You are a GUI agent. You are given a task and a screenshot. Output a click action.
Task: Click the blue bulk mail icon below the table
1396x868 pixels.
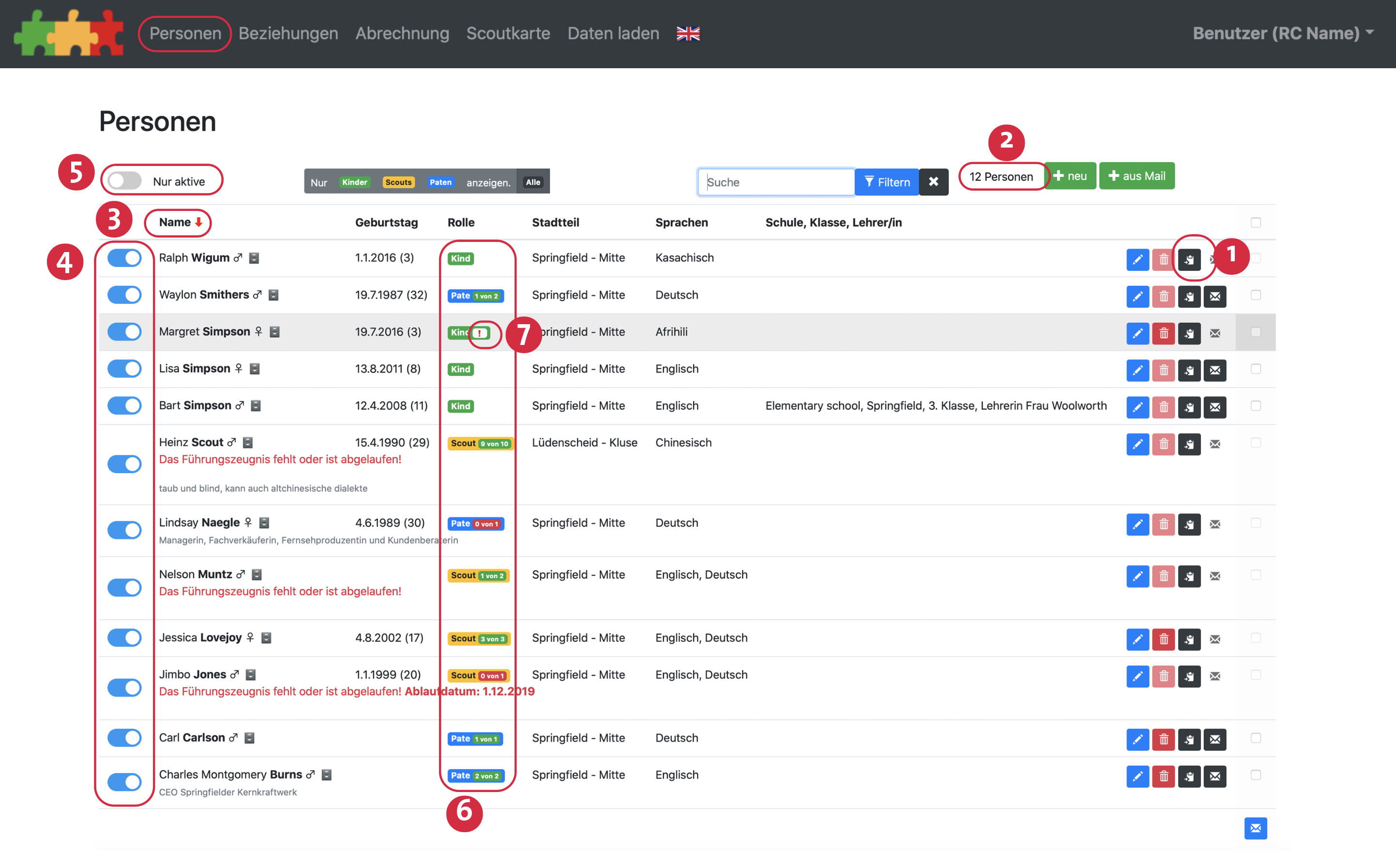[x=1255, y=828]
